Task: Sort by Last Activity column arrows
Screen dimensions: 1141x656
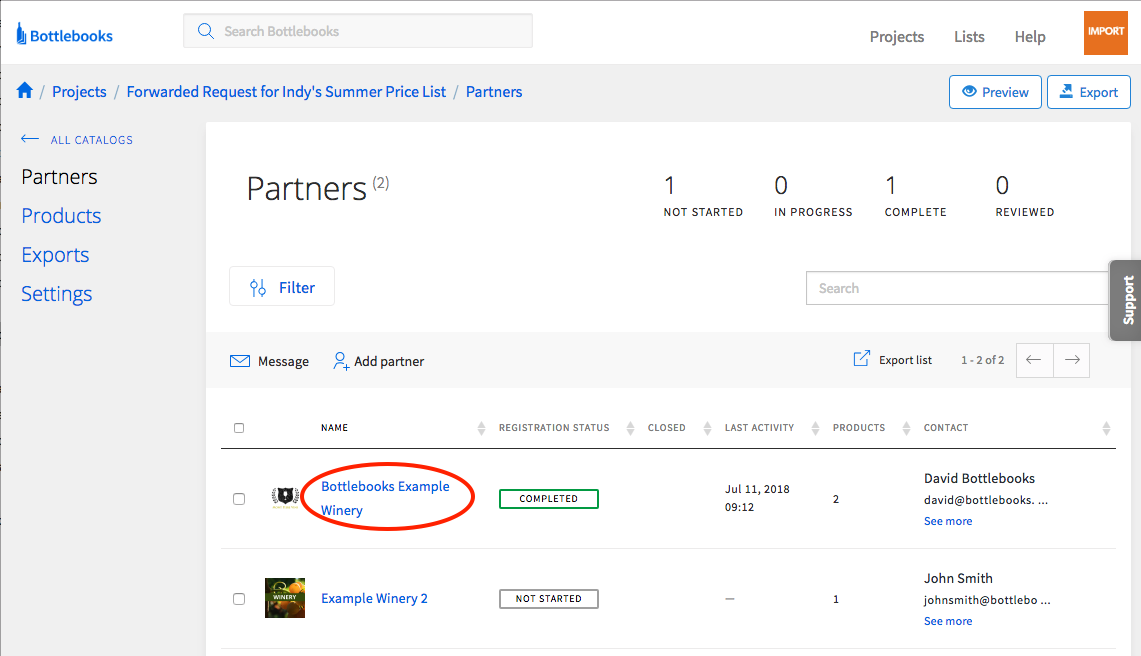Action: tap(815, 428)
